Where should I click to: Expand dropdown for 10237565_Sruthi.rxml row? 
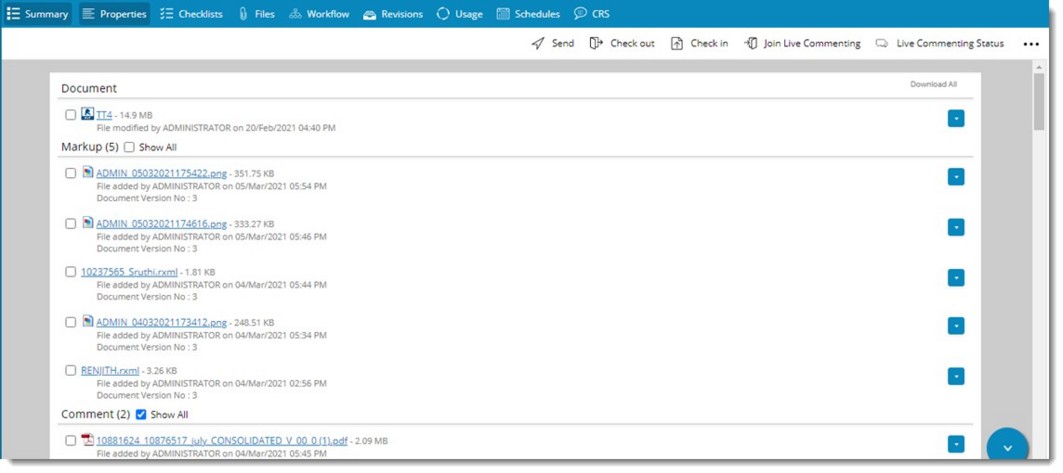click(x=956, y=277)
